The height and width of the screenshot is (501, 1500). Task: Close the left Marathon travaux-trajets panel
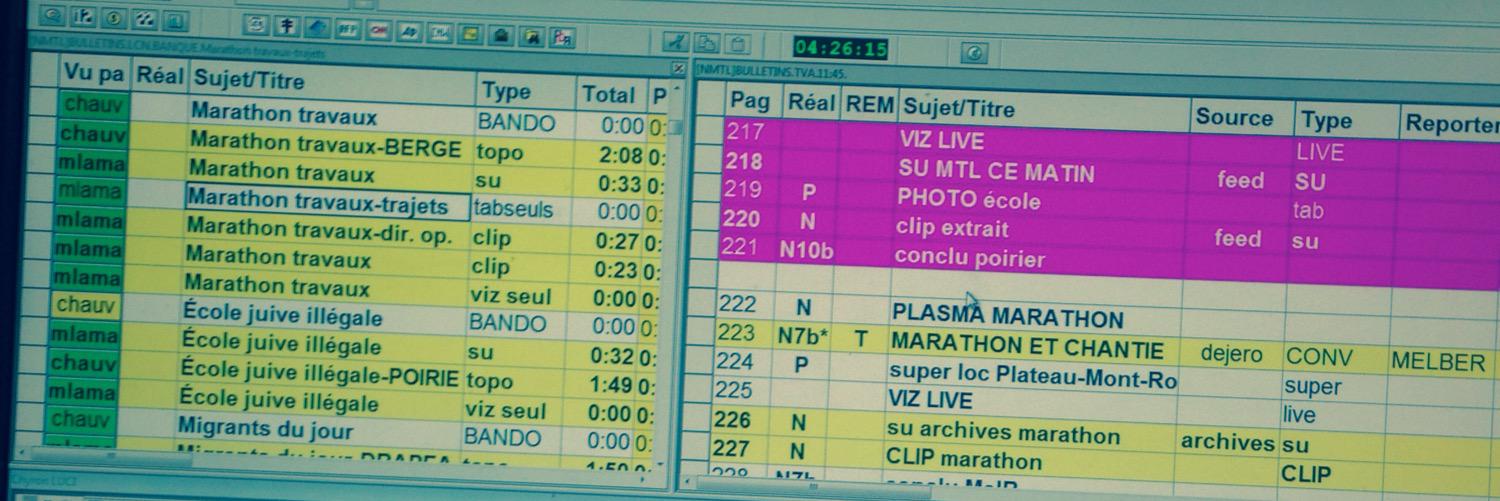[679, 69]
